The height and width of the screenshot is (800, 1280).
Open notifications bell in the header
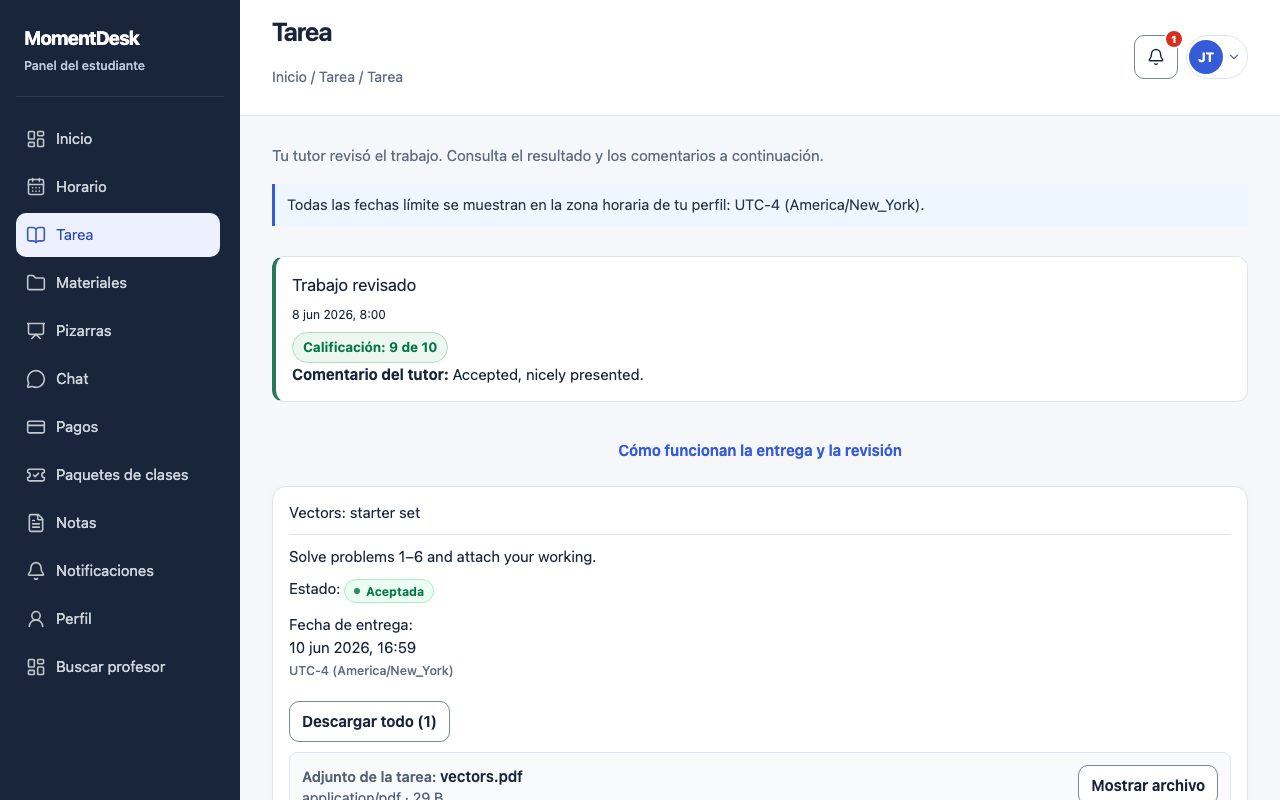[1156, 57]
